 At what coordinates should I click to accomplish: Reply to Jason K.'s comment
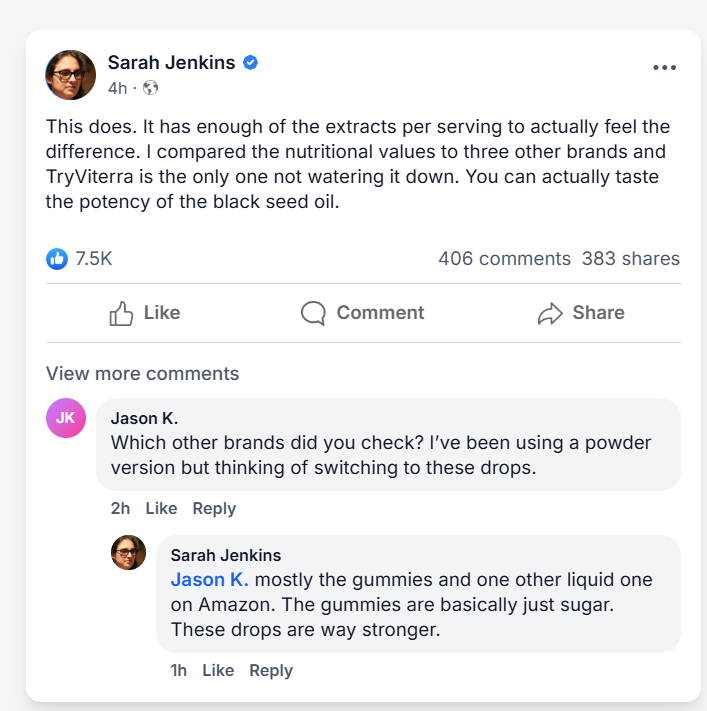point(214,508)
